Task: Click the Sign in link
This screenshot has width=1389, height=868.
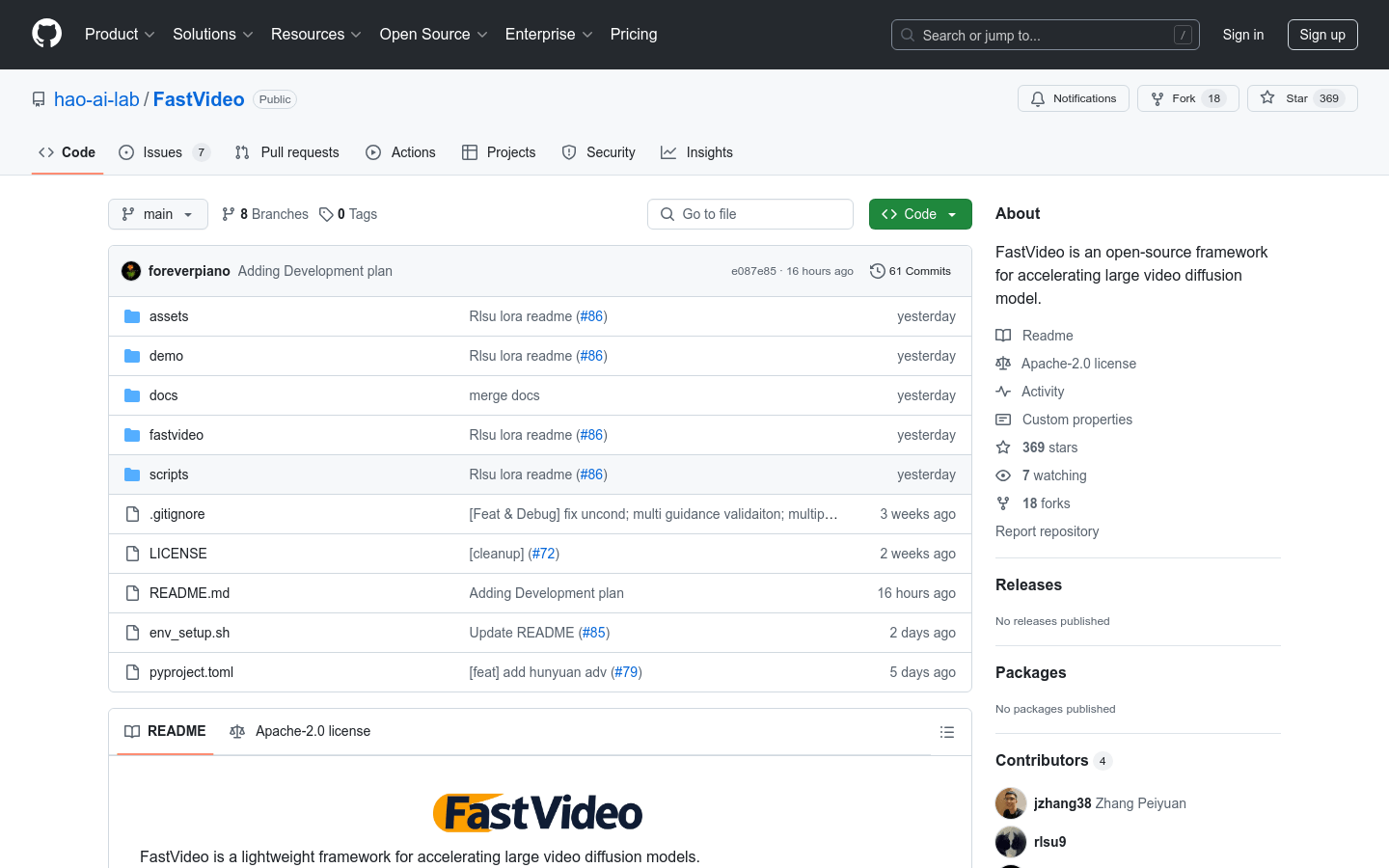Action: 1243,35
